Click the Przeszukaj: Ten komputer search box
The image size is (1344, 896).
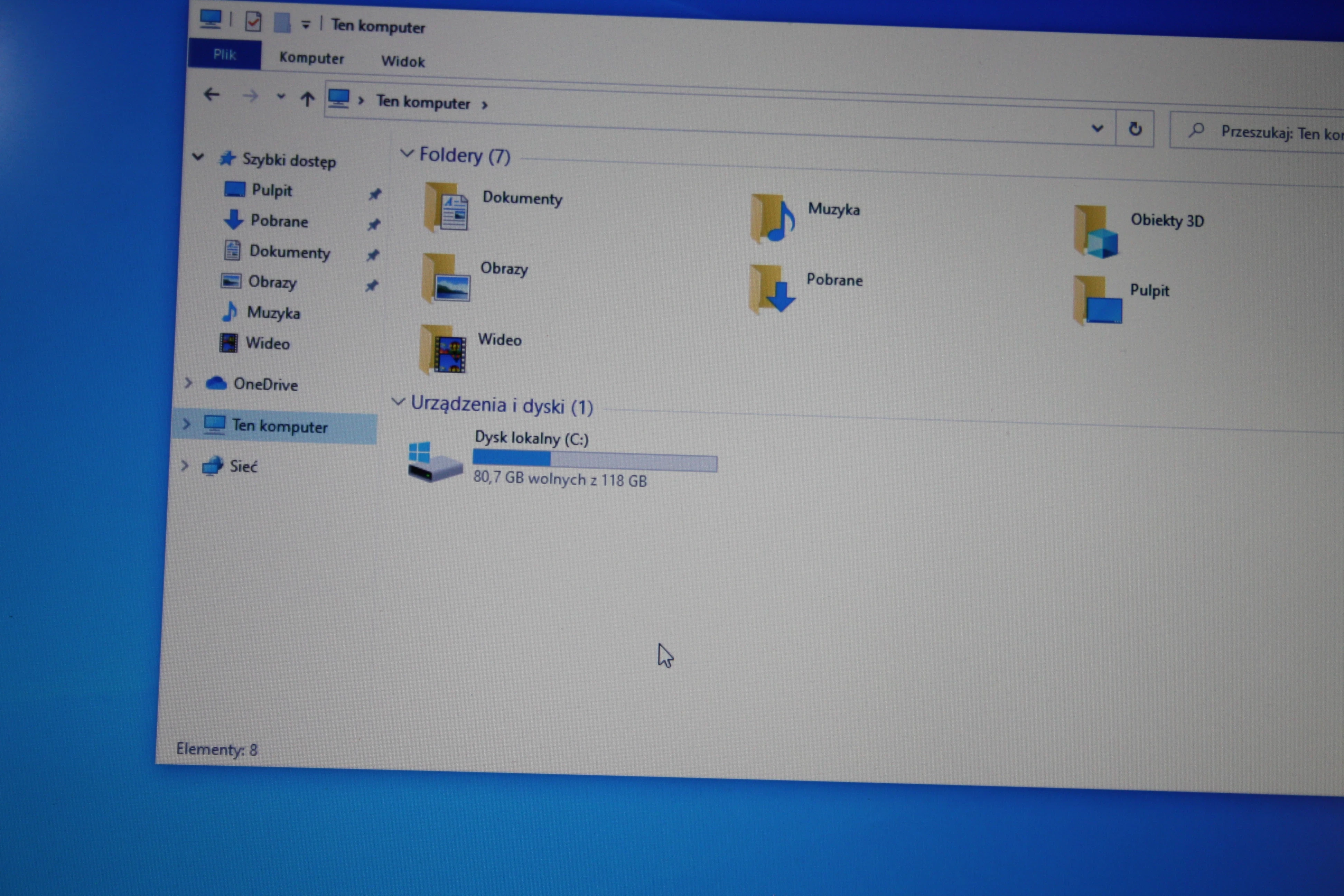[x=1257, y=132]
